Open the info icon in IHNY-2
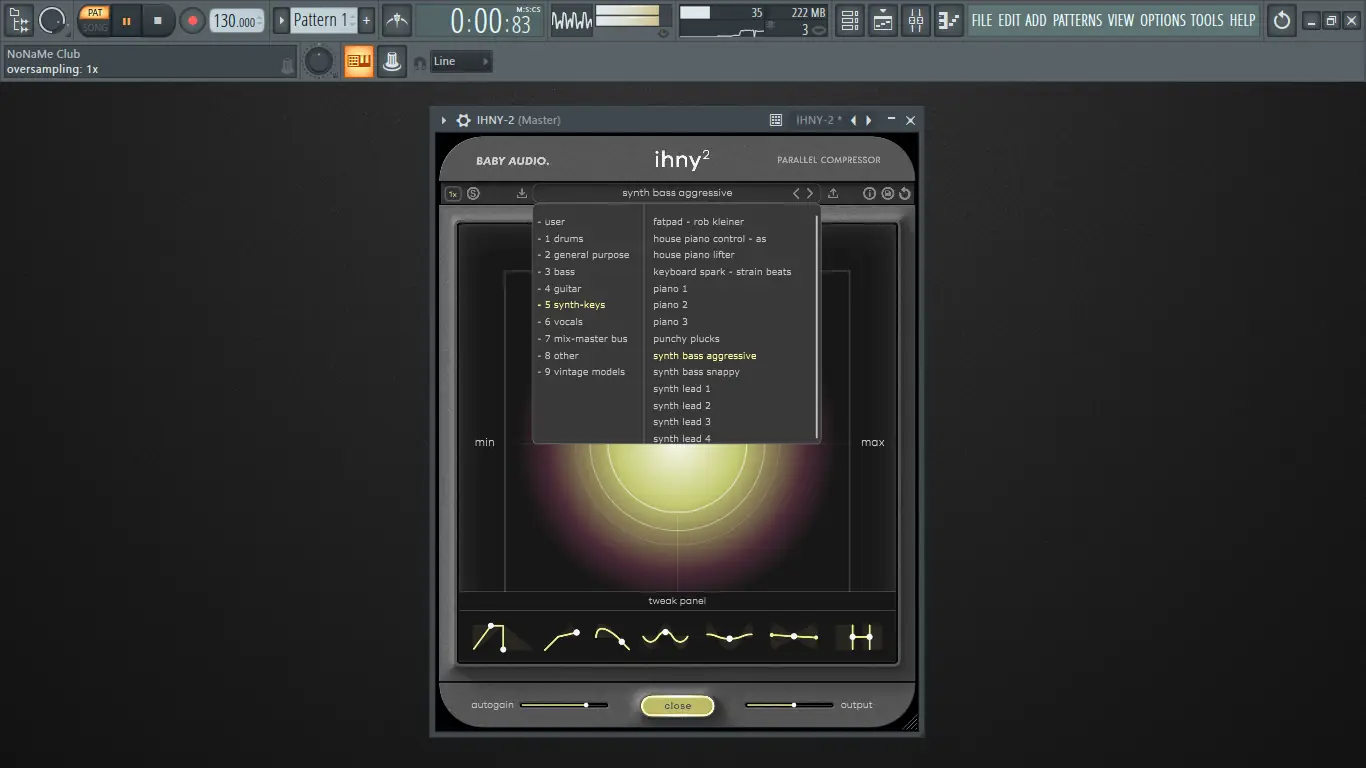1366x768 pixels. click(869, 193)
